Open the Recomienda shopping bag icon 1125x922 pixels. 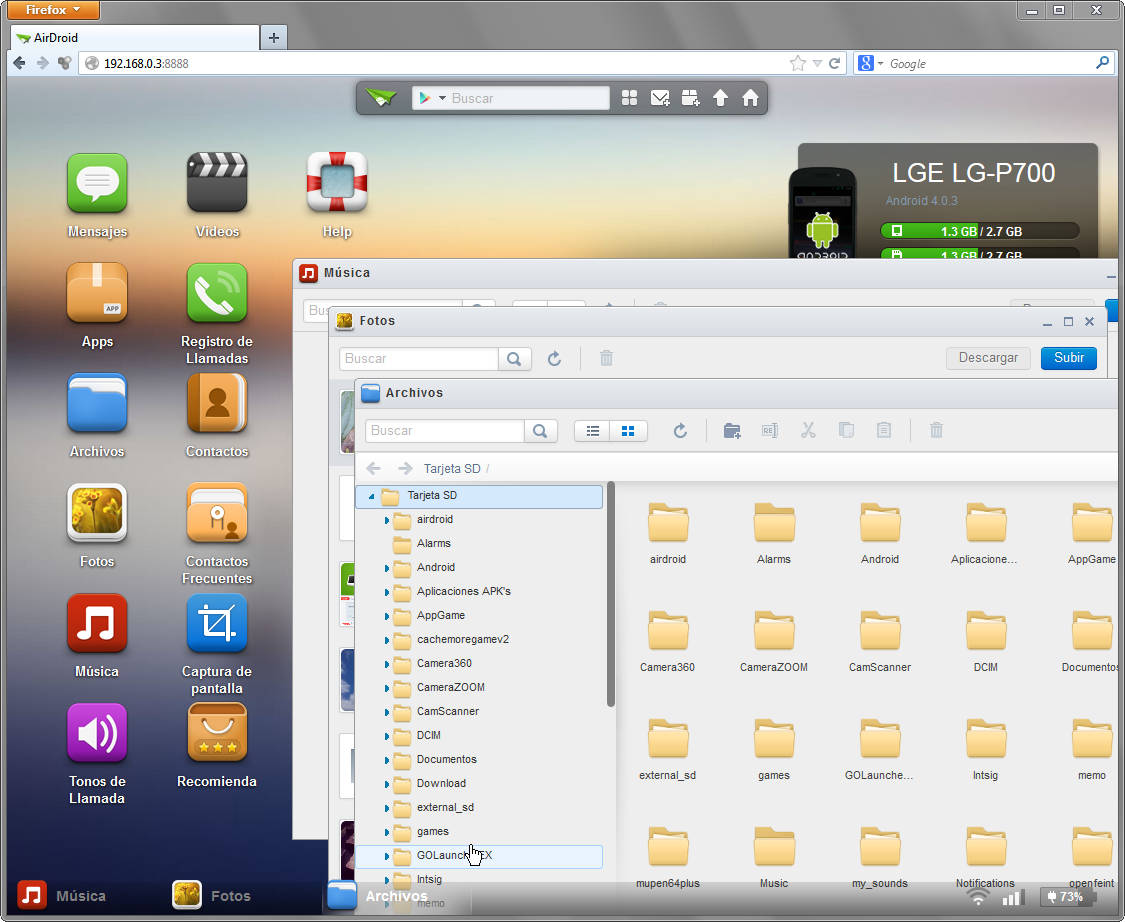(217, 733)
